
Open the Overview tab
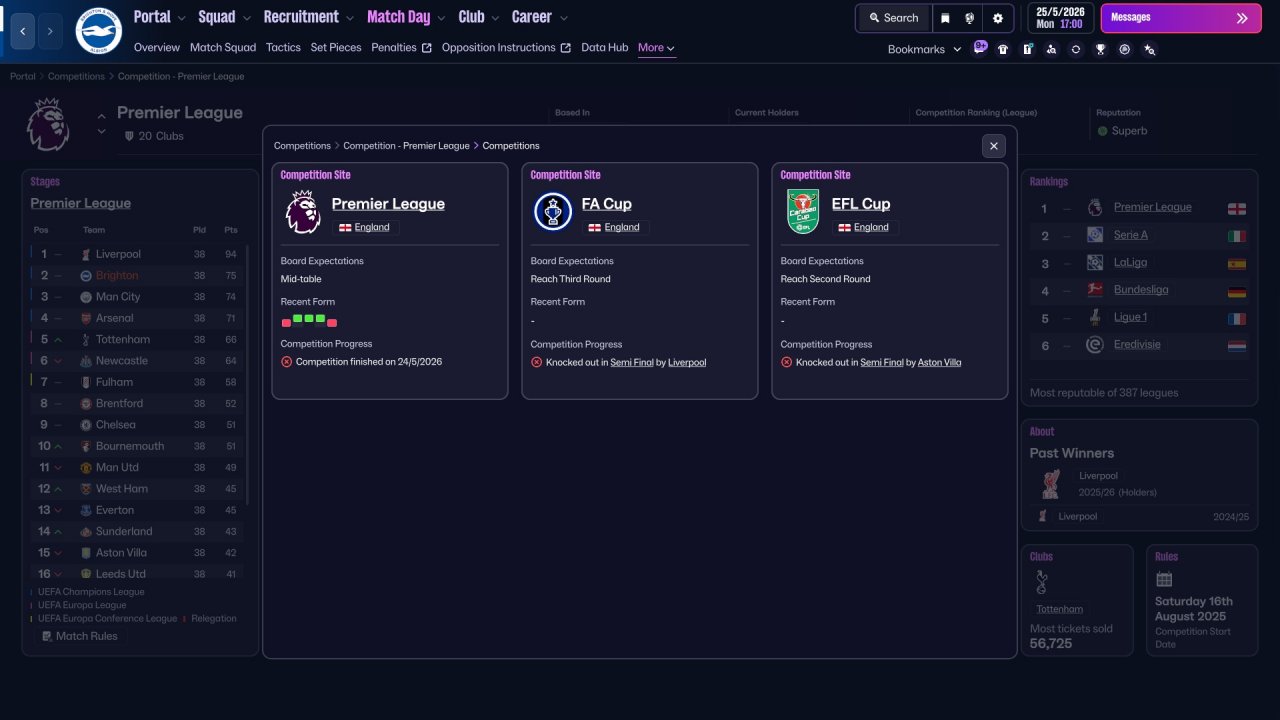click(x=157, y=47)
